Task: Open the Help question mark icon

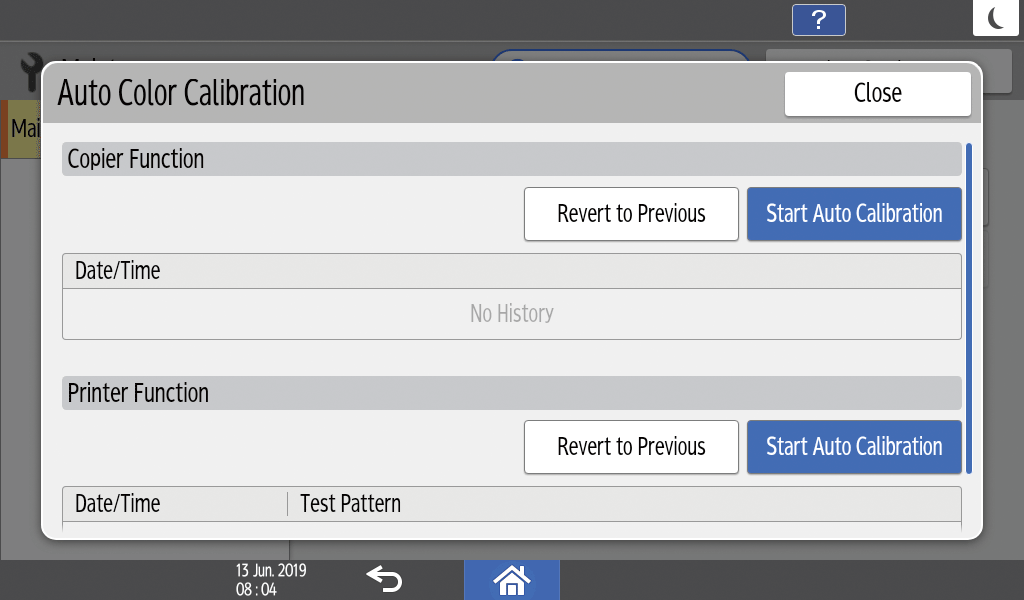Action: click(x=818, y=19)
